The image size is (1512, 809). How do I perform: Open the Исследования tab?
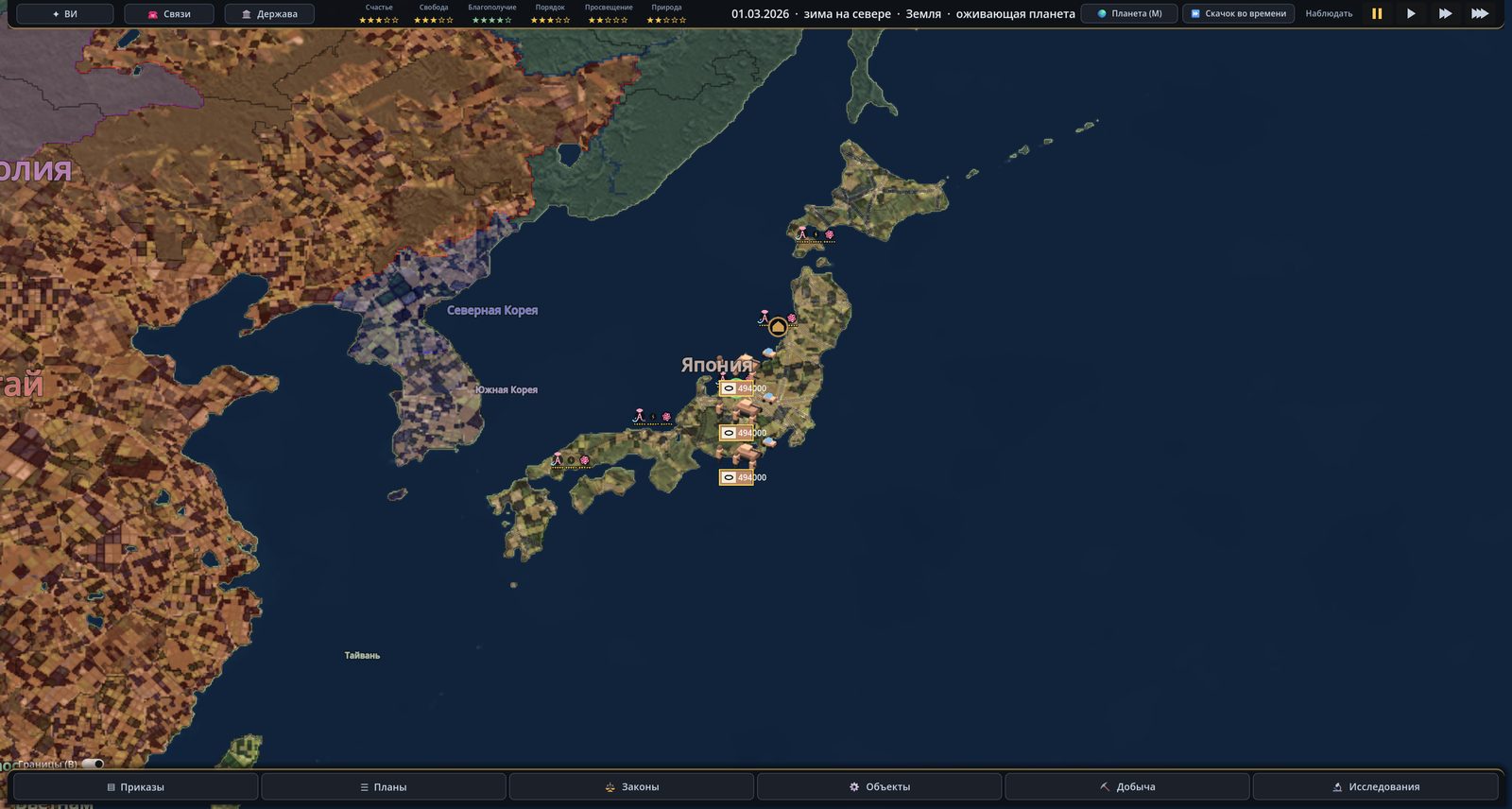click(x=1375, y=786)
